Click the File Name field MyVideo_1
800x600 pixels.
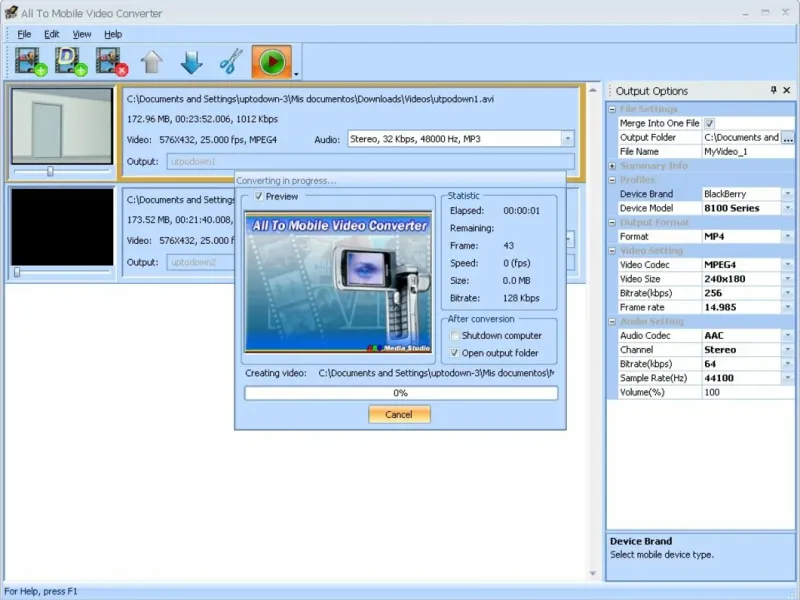point(747,152)
